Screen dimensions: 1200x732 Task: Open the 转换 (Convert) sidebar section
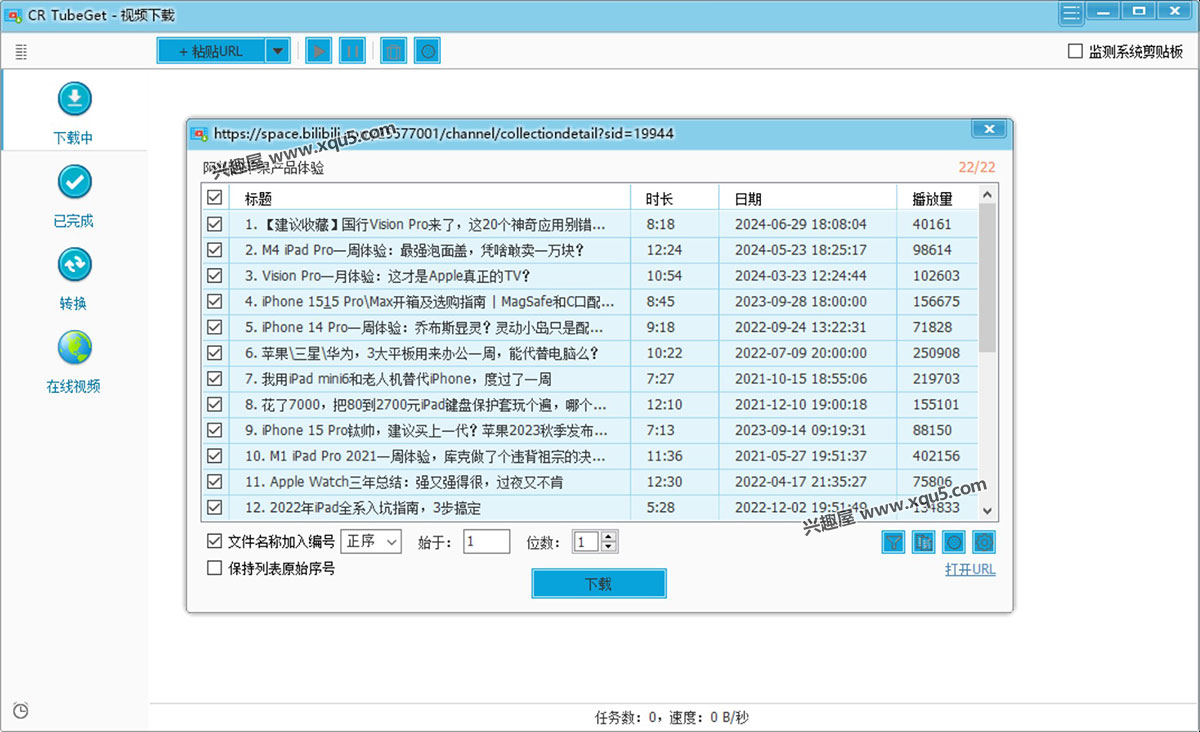[74, 279]
